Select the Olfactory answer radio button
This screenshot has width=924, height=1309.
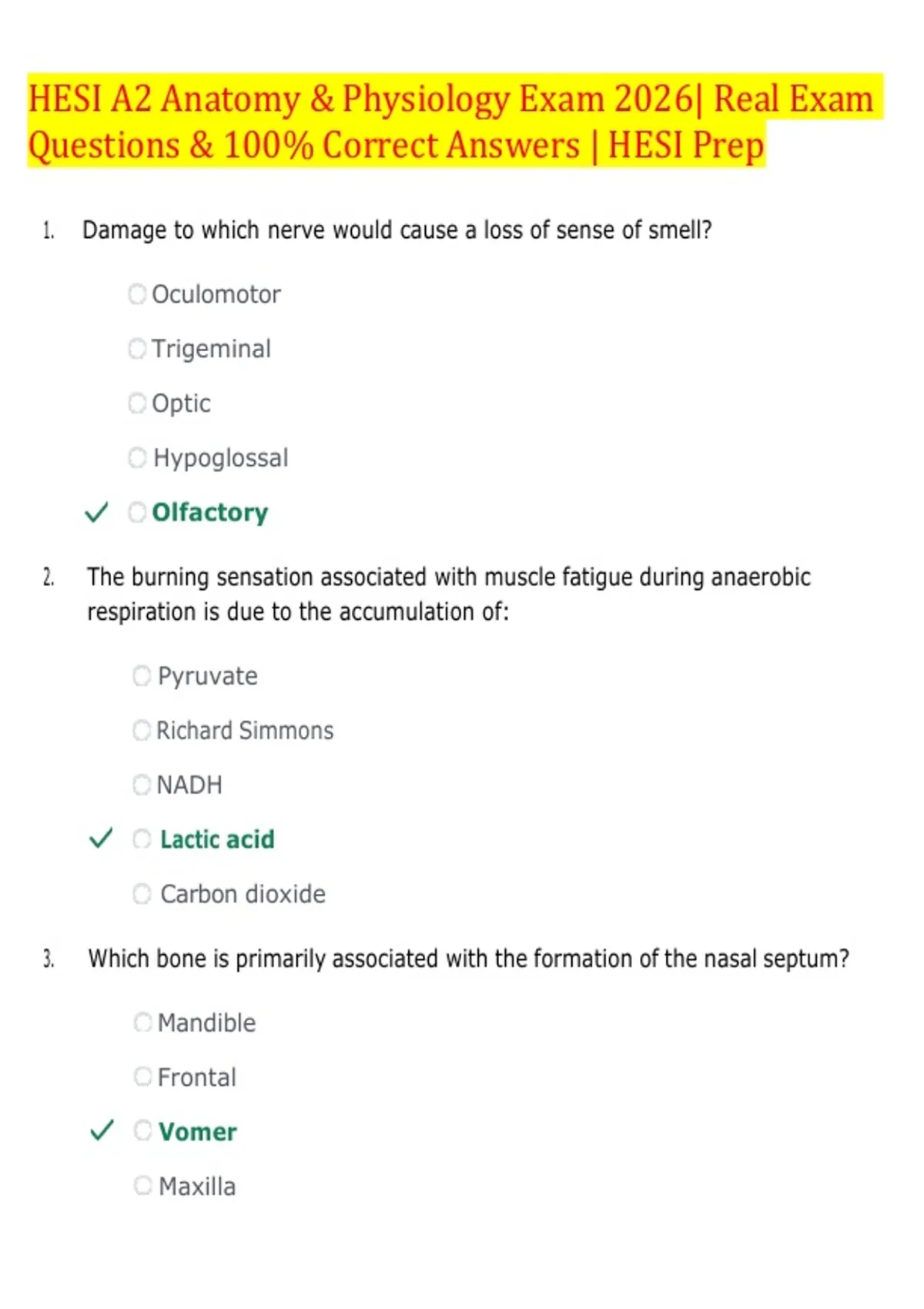(x=137, y=512)
